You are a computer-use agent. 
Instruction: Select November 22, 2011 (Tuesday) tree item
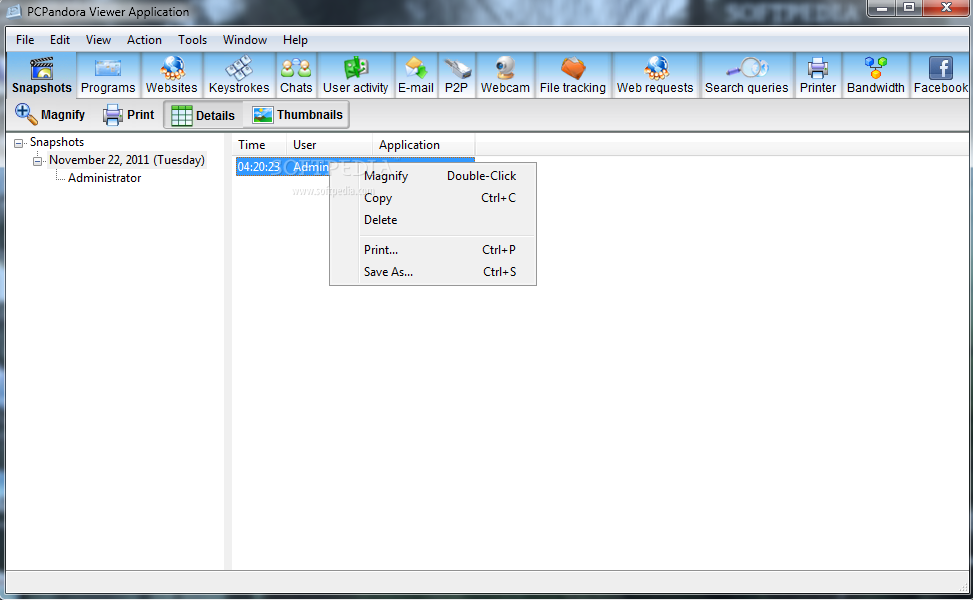[x=127, y=160]
